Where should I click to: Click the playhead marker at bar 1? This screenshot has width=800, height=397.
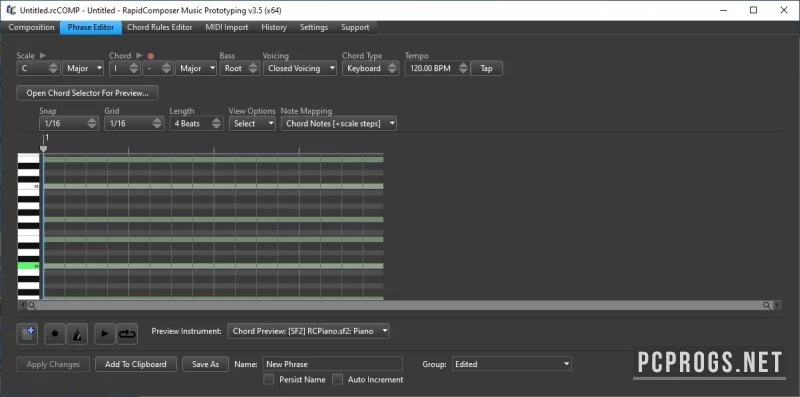[43, 148]
